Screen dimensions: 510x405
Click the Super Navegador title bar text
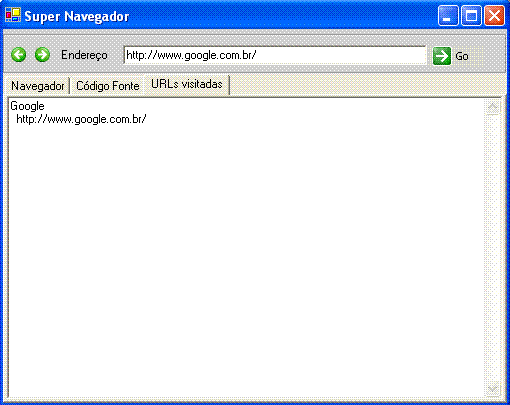[77, 16]
